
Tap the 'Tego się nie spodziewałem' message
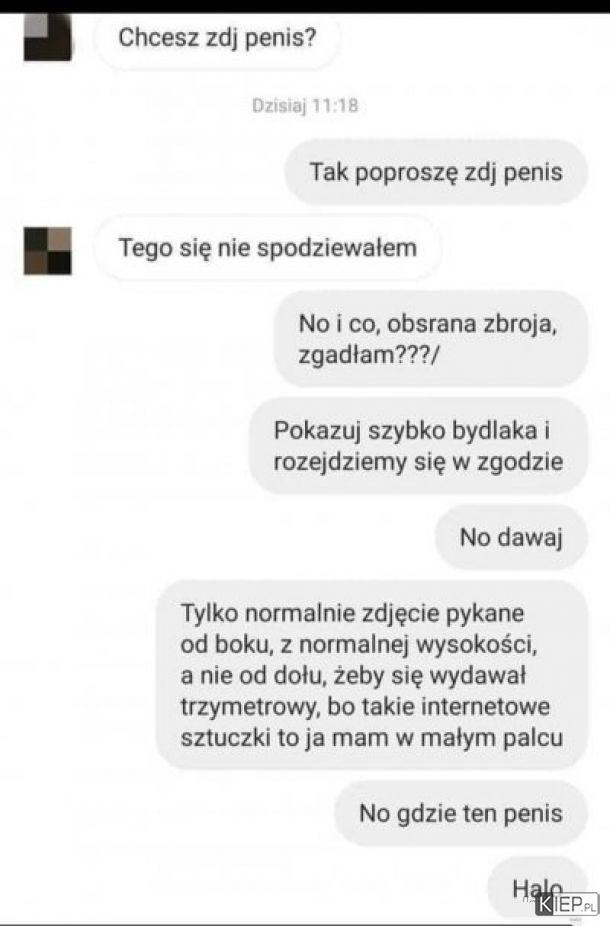pos(268,247)
